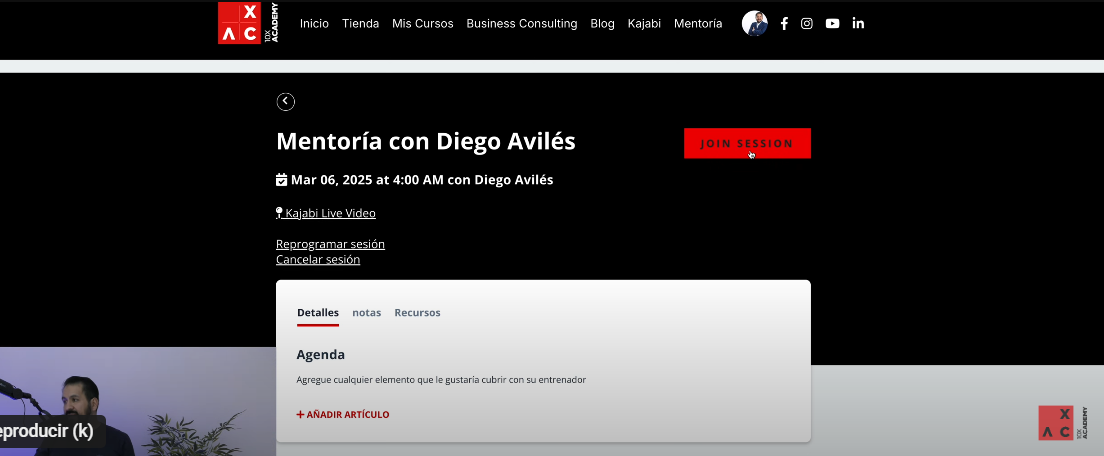This screenshot has height=456, width=1104.
Task: Open Mis Cursos menu item
Action: coord(422,23)
